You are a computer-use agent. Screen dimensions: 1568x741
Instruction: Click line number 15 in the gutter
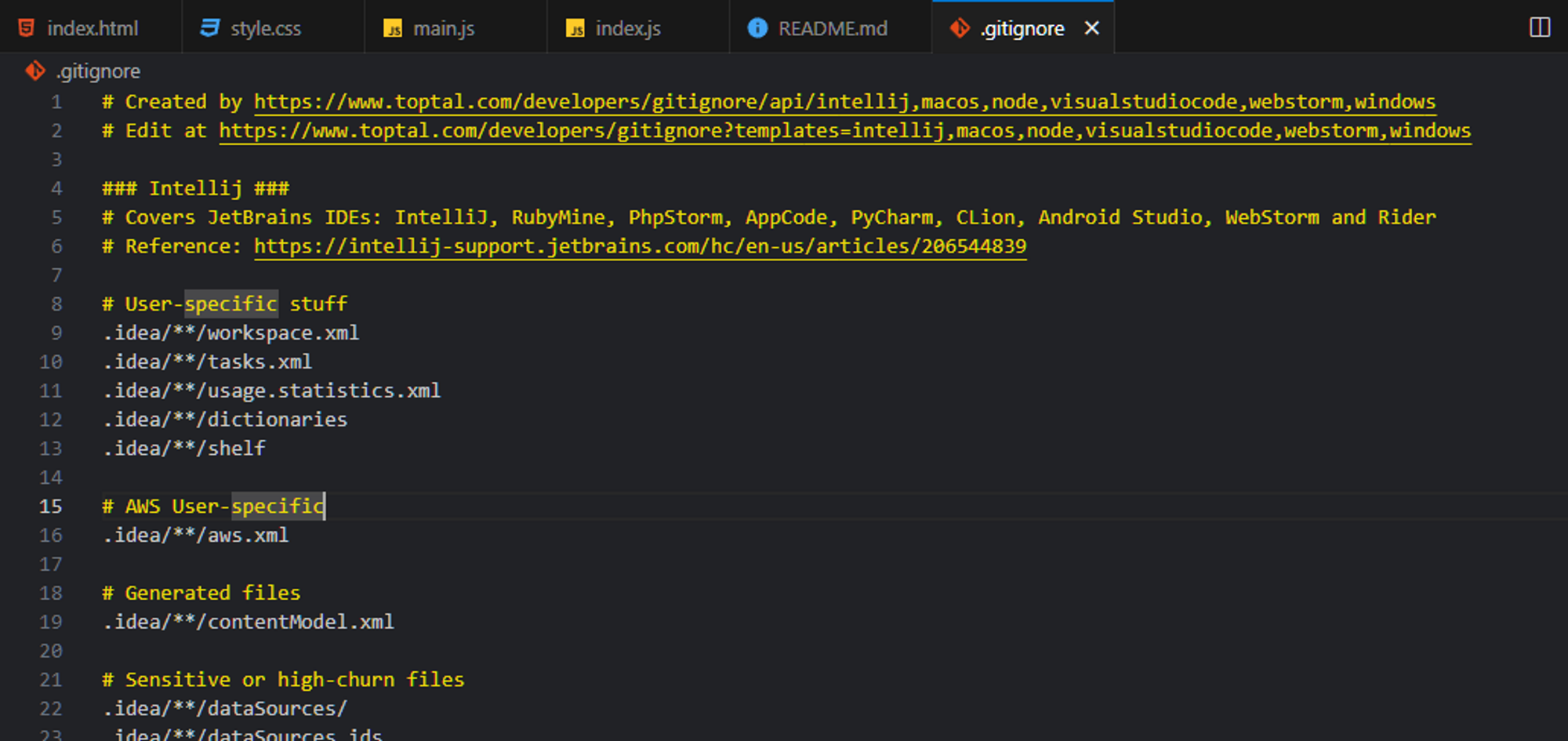[x=50, y=507]
